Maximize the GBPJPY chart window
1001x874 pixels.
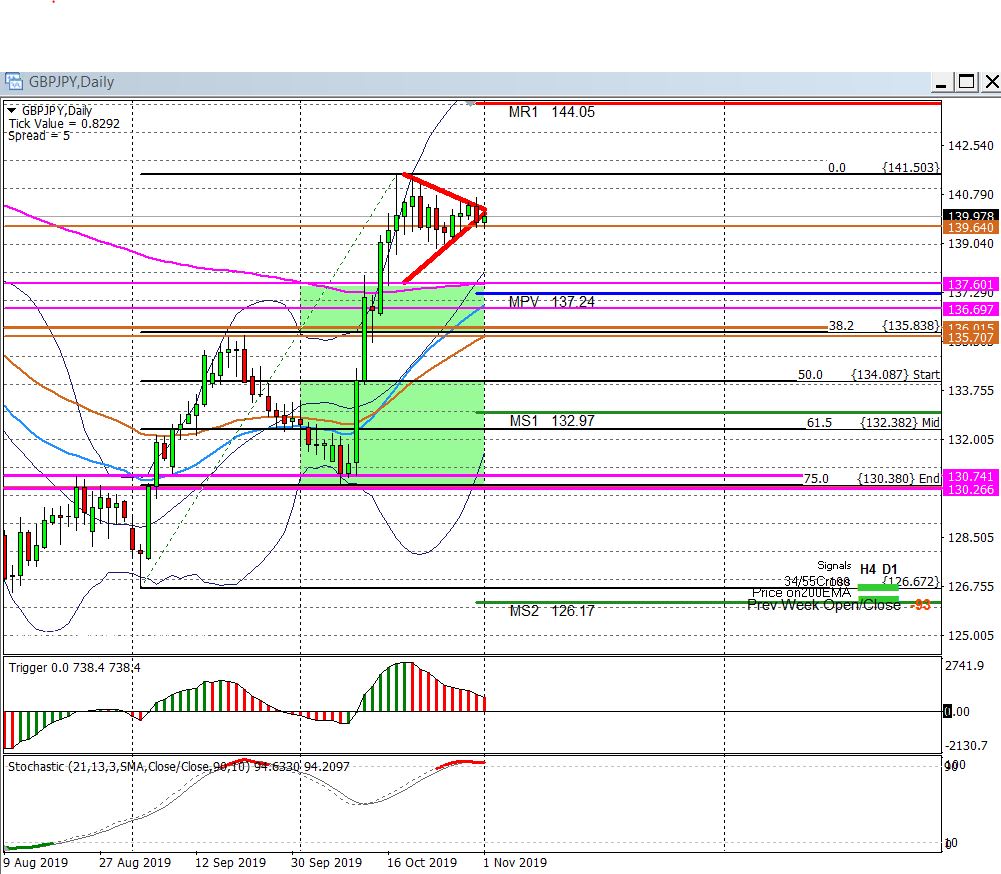(966, 82)
